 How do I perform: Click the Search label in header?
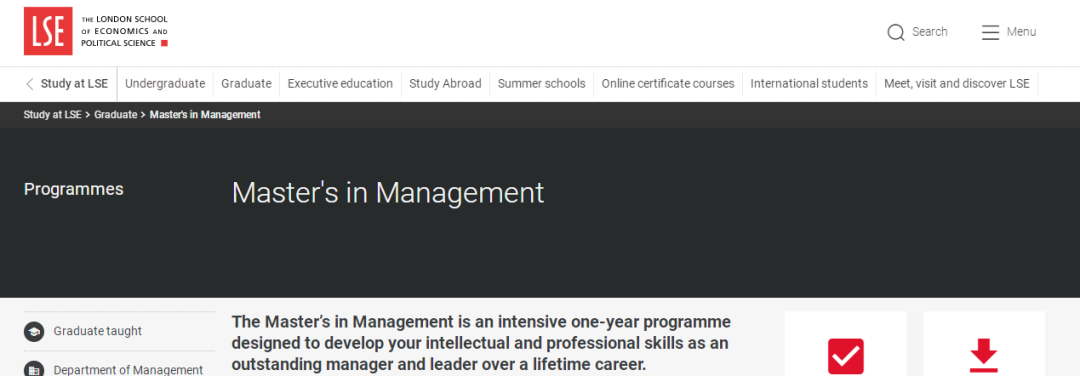tap(930, 32)
